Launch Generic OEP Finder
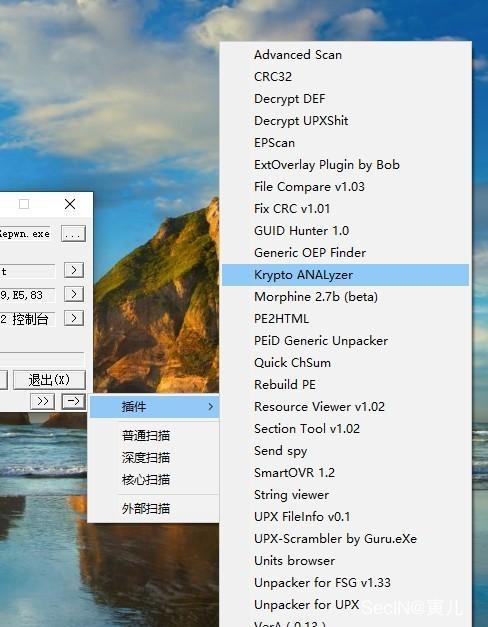Screen dimensions: 488x627 (x=345, y=253)
